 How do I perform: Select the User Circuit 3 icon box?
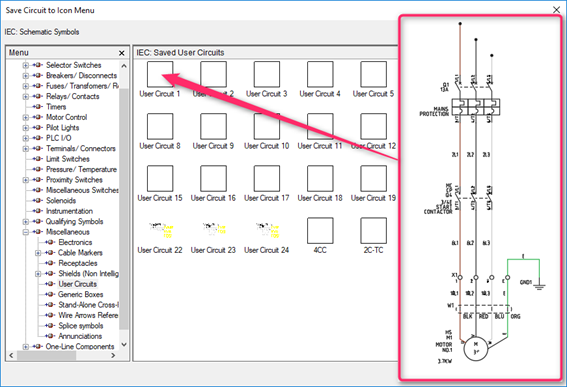click(267, 74)
